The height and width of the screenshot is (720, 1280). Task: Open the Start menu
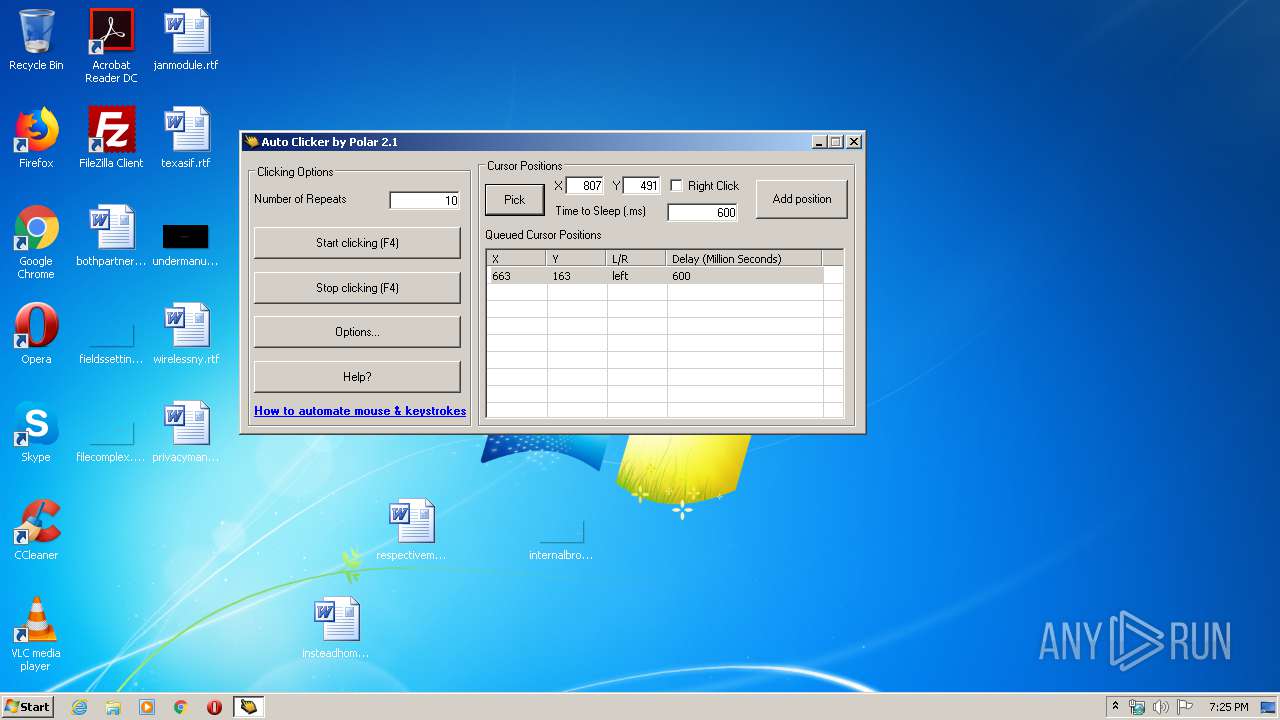(x=27, y=707)
